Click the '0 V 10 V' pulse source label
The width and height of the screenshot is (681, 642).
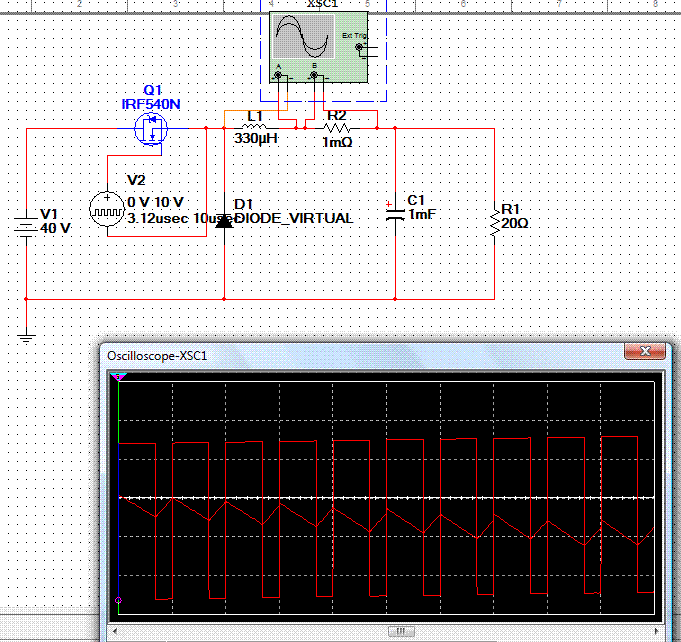tap(155, 202)
